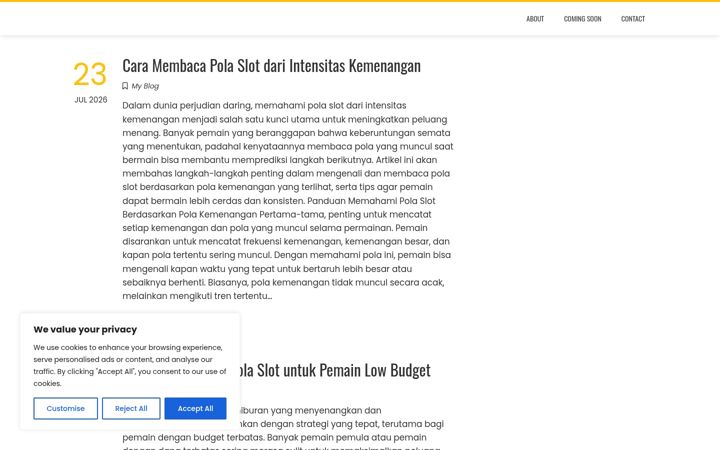The image size is (720, 450).
Task: Go to the Contact page
Action: pos(633,19)
